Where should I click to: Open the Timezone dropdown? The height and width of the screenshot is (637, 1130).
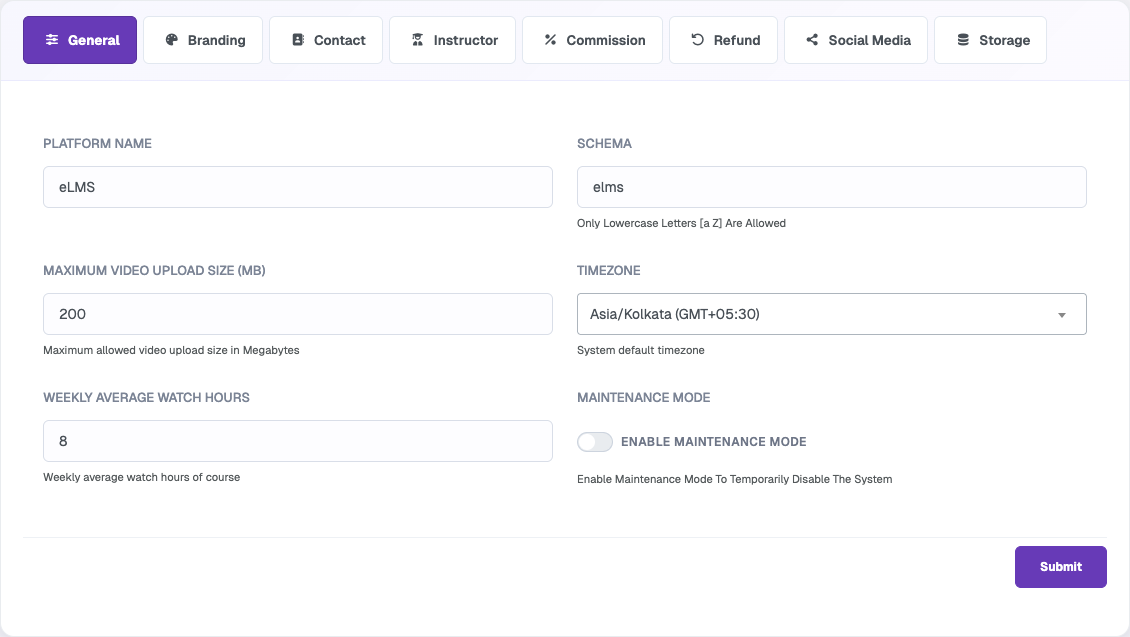click(x=832, y=314)
